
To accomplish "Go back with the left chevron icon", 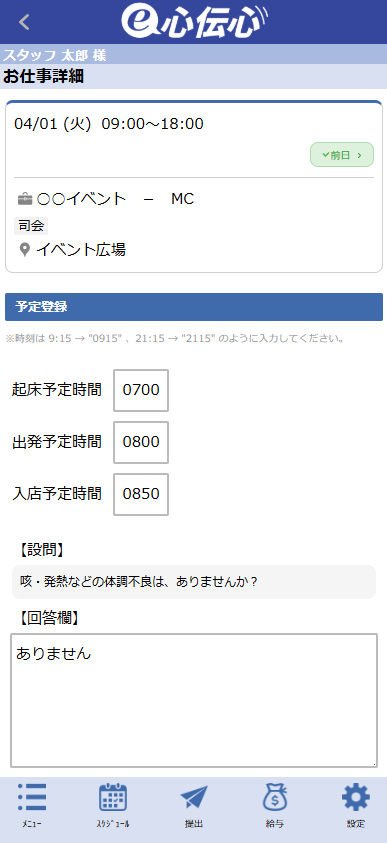I will [24, 22].
